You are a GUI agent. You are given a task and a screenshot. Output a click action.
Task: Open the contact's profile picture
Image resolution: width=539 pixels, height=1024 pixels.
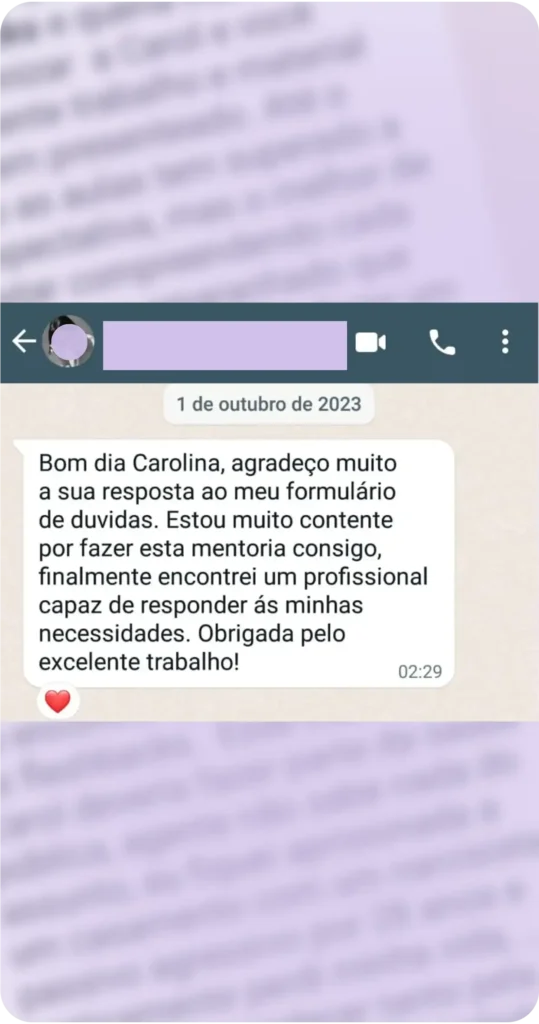tap(68, 342)
